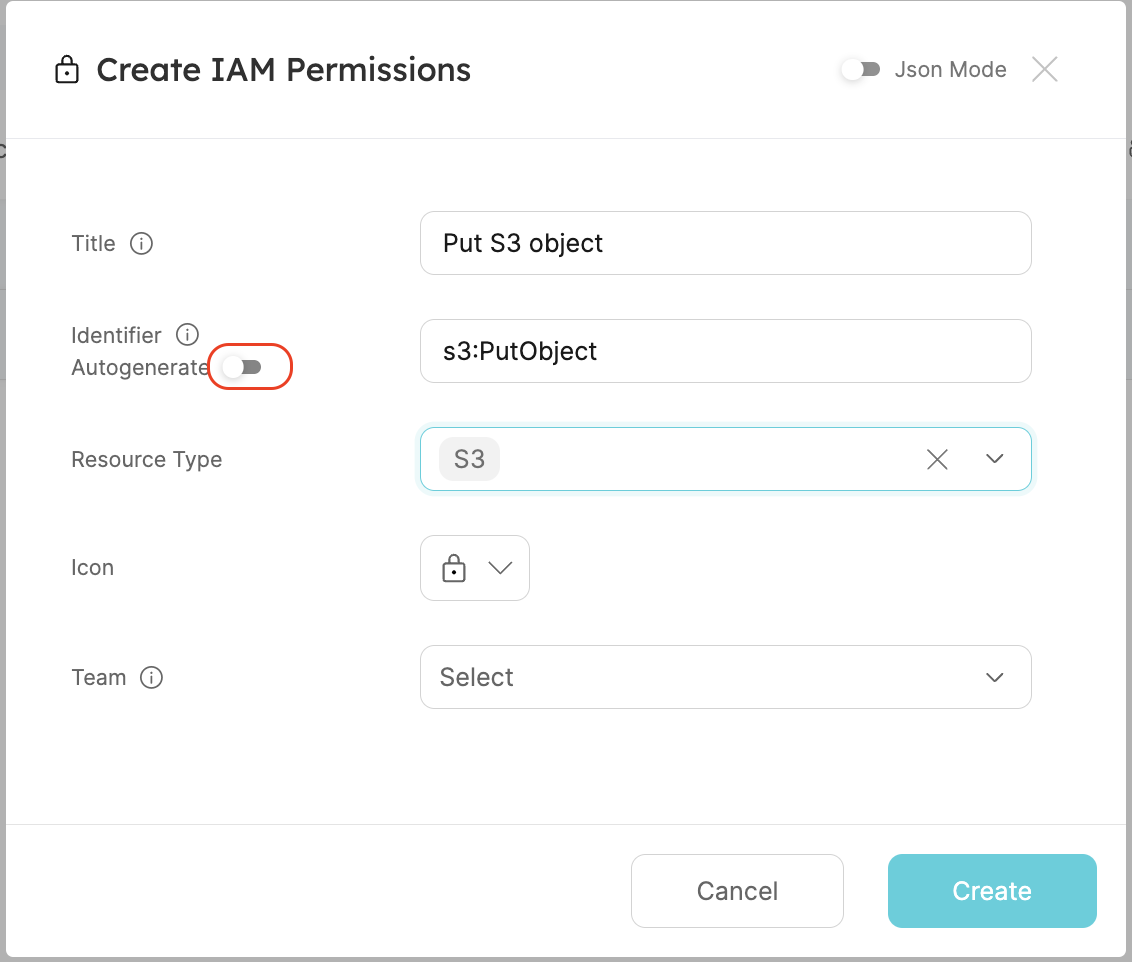
Task: Click the Cancel button
Action: [x=737, y=891]
